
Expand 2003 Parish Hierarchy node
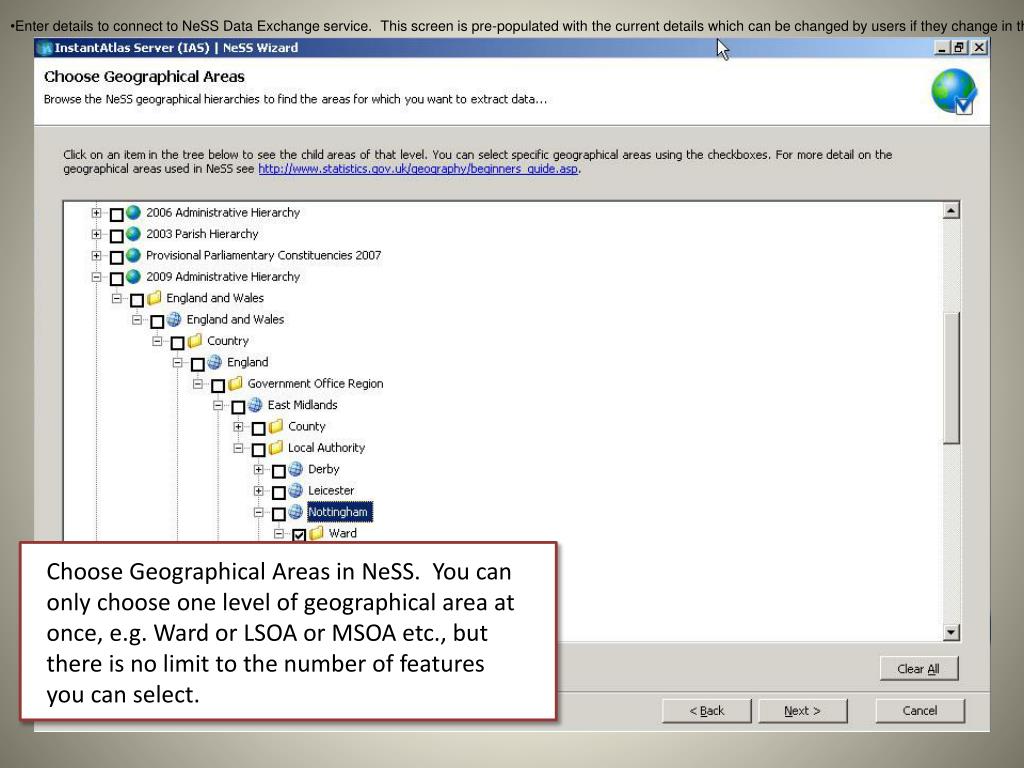coord(97,234)
